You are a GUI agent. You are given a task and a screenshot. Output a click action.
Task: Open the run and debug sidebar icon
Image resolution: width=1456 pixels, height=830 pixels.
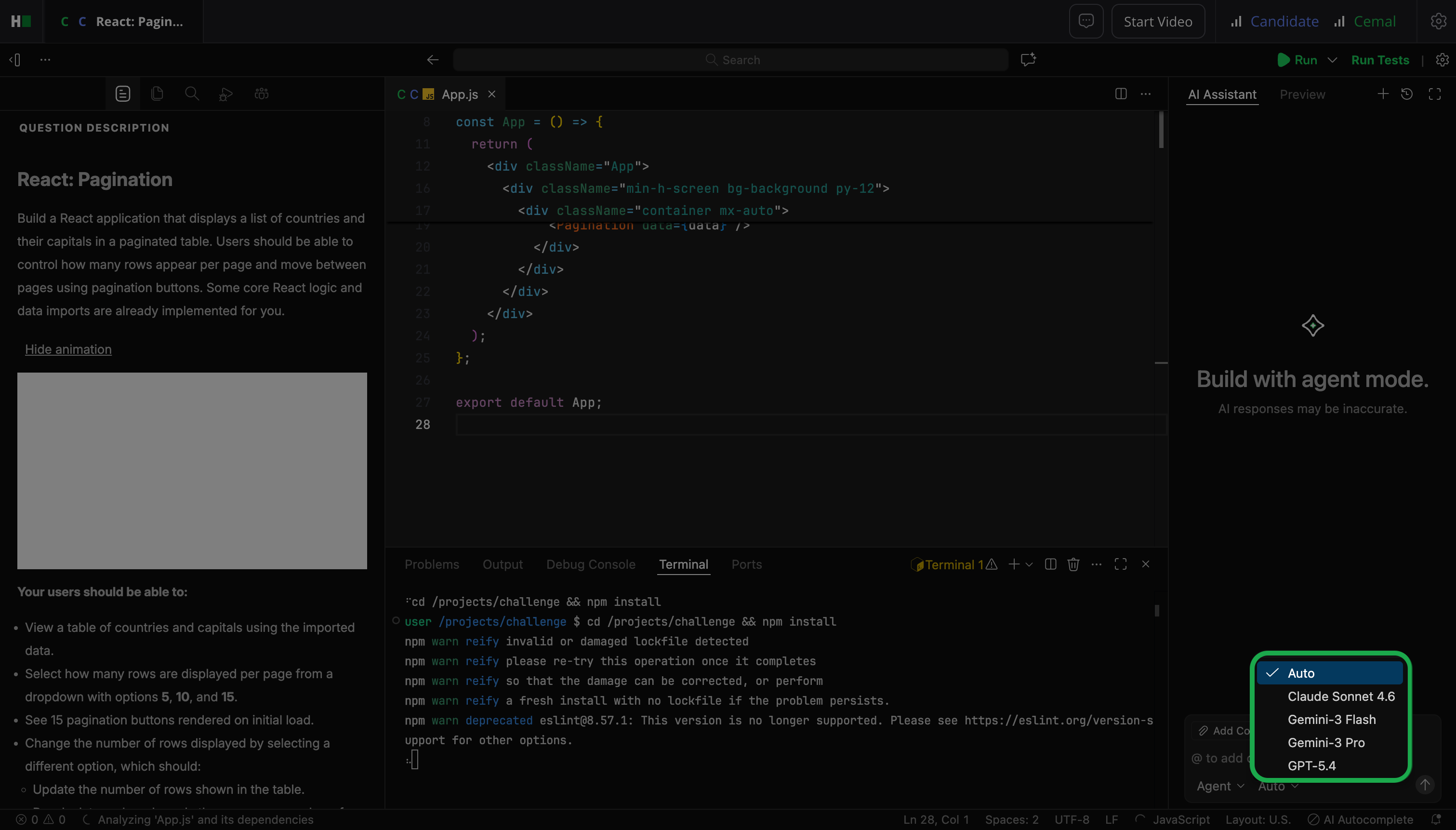[226, 94]
